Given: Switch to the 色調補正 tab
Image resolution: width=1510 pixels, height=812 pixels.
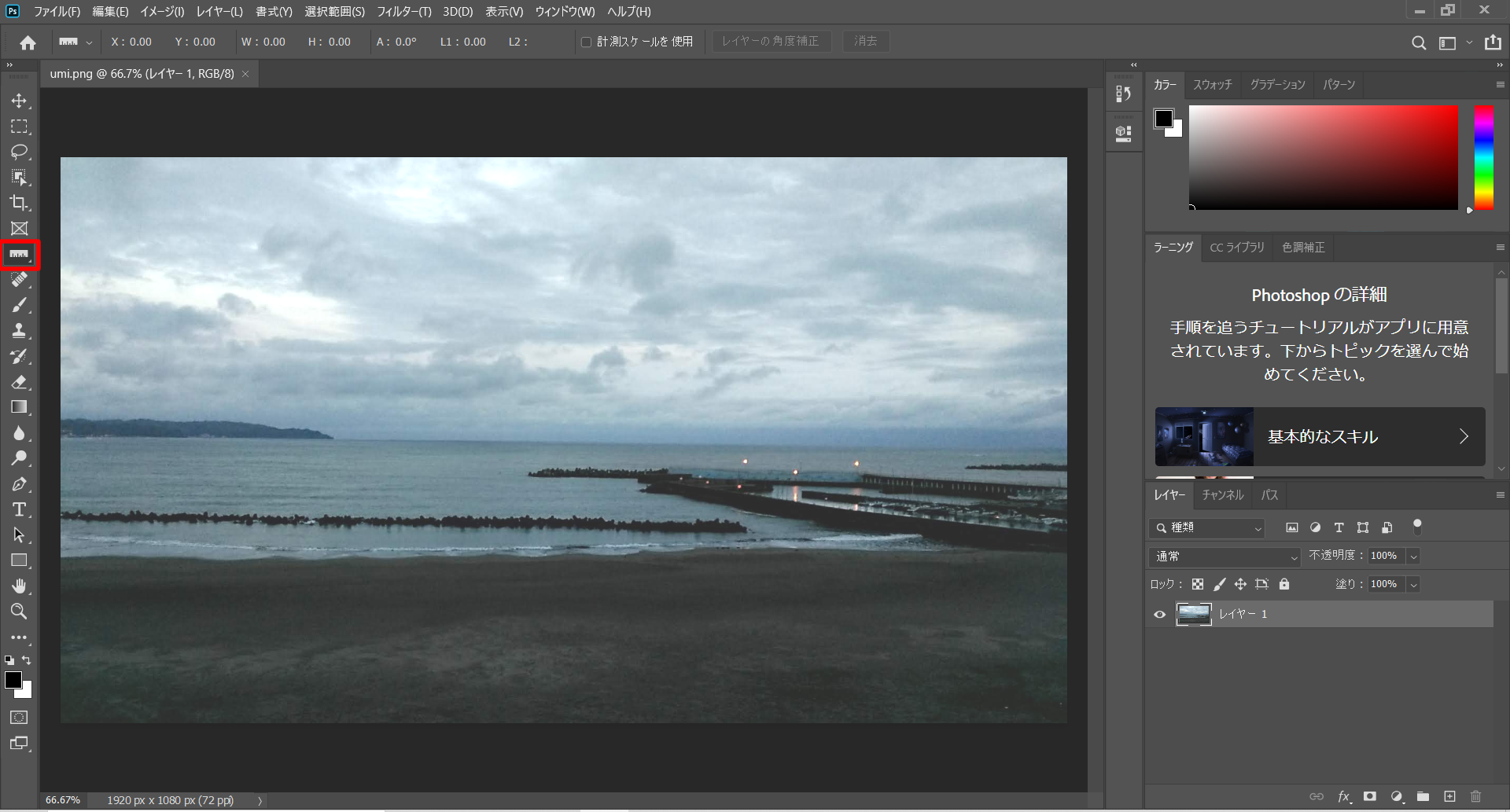Looking at the screenshot, I should (x=1303, y=248).
